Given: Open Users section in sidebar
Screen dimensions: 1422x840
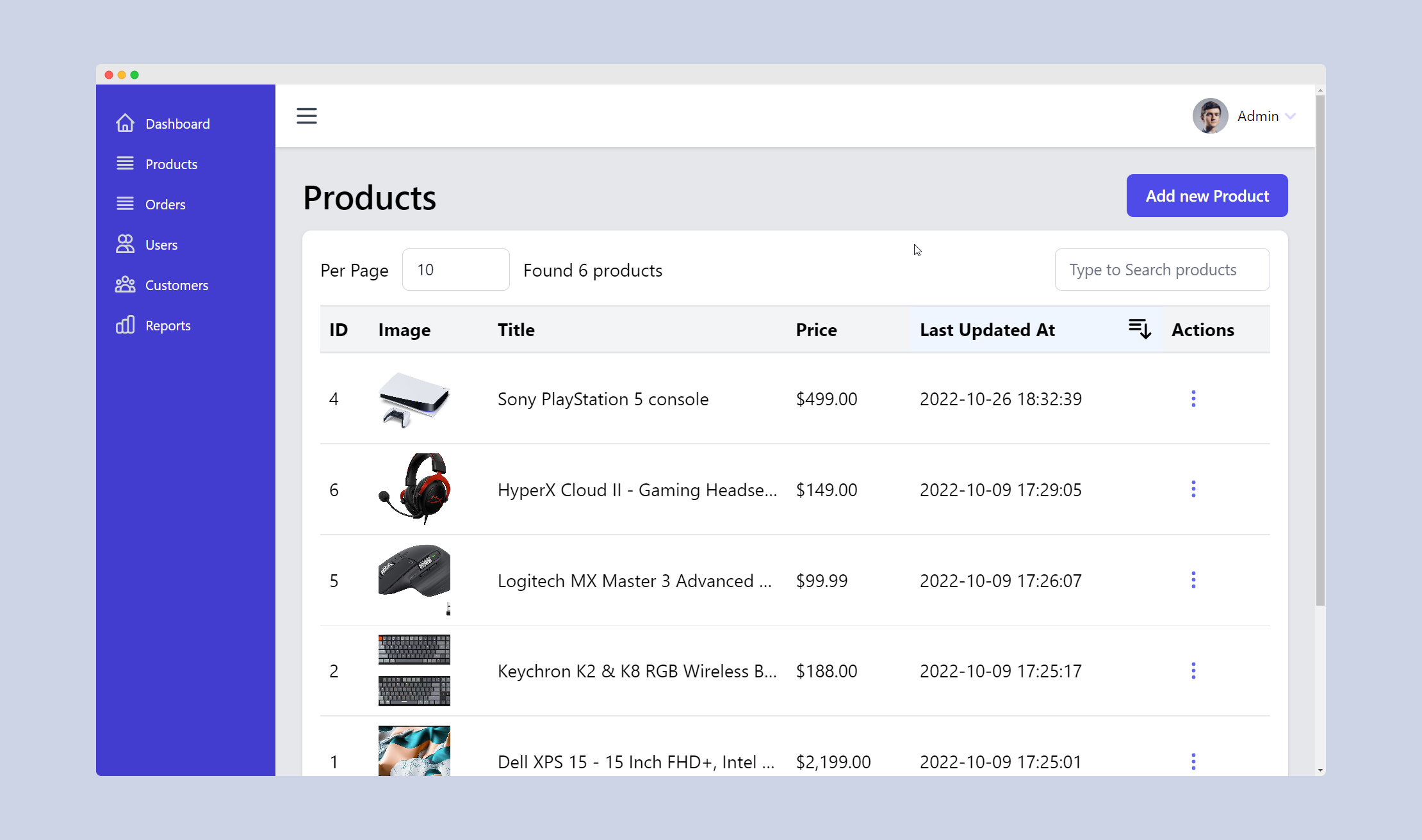Looking at the screenshot, I should [161, 245].
